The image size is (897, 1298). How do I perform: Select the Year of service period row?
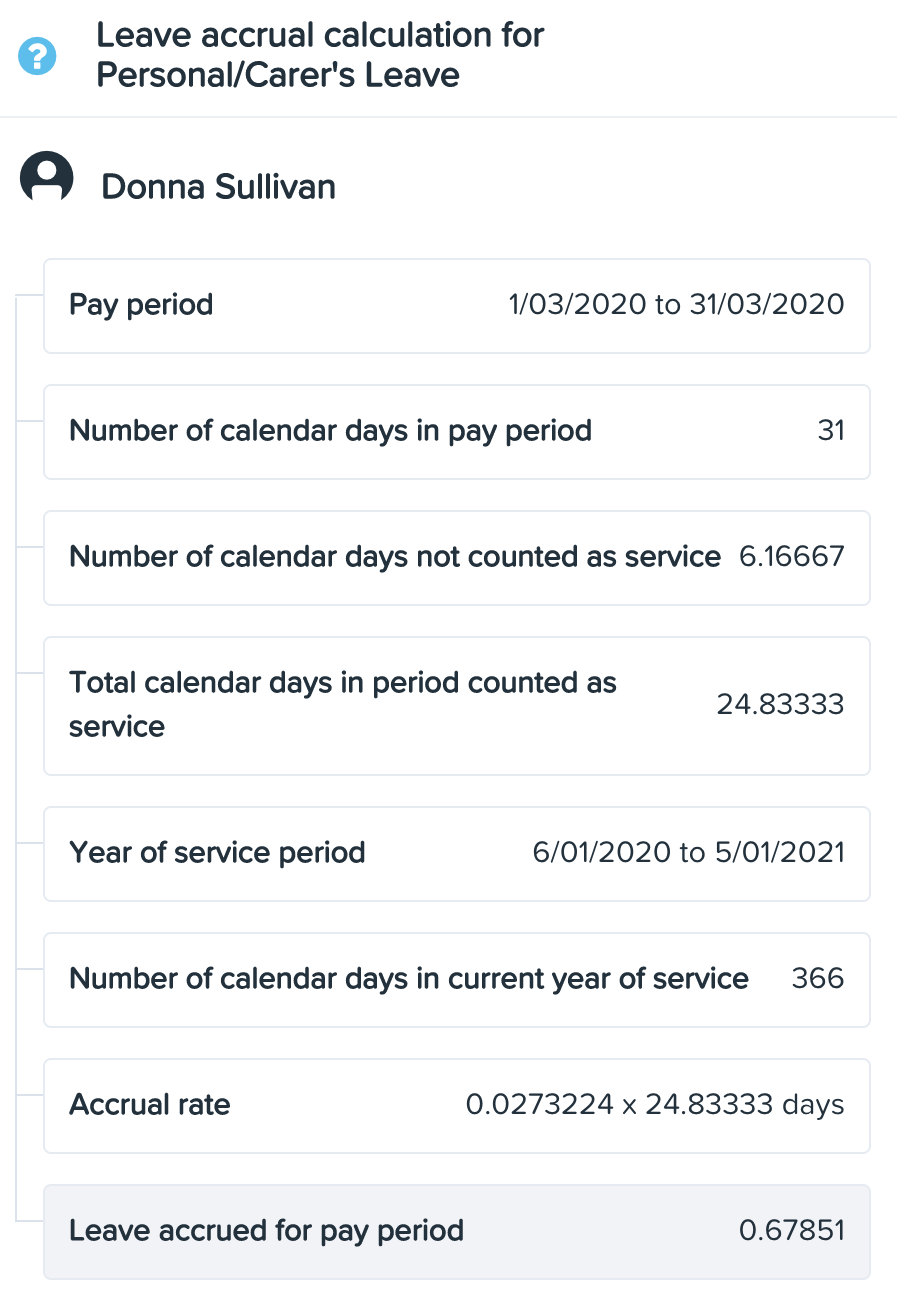[457, 854]
